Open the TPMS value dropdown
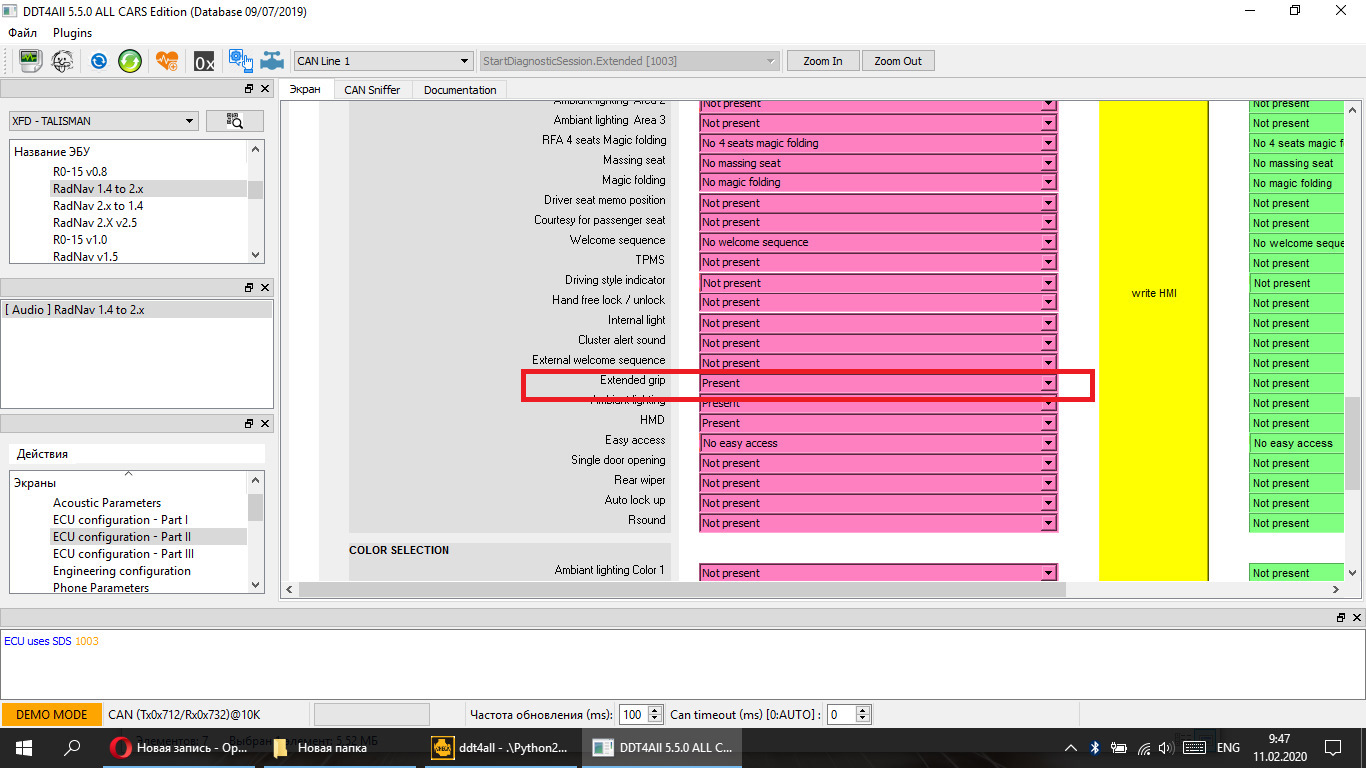 click(x=878, y=262)
